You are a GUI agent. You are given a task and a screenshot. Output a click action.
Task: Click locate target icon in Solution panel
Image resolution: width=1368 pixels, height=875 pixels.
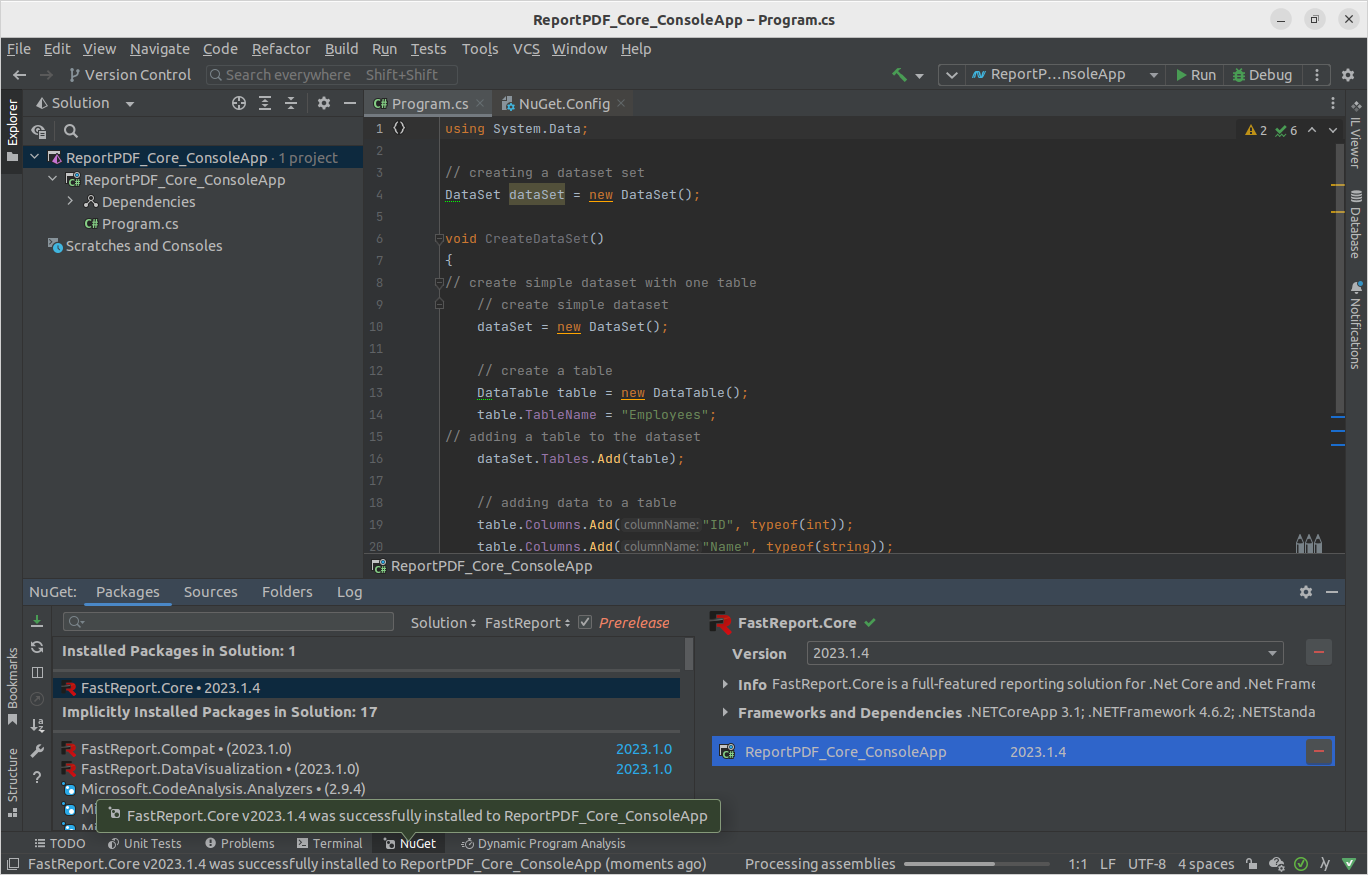tap(239, 103)
